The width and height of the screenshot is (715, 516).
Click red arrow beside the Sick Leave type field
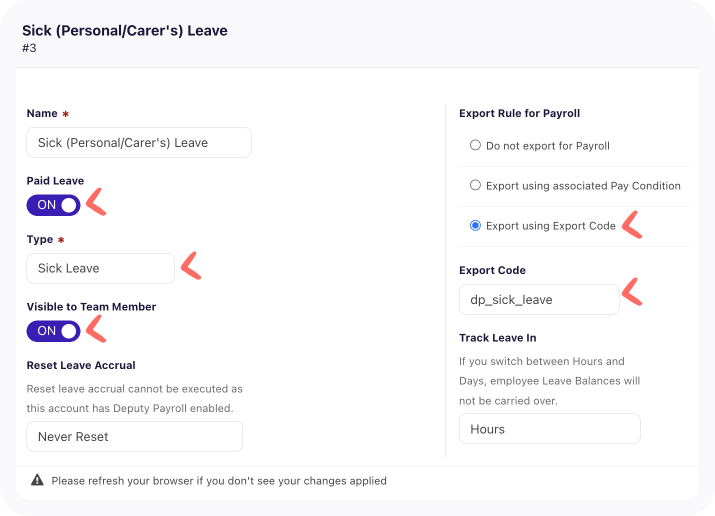tap(191, 266)
